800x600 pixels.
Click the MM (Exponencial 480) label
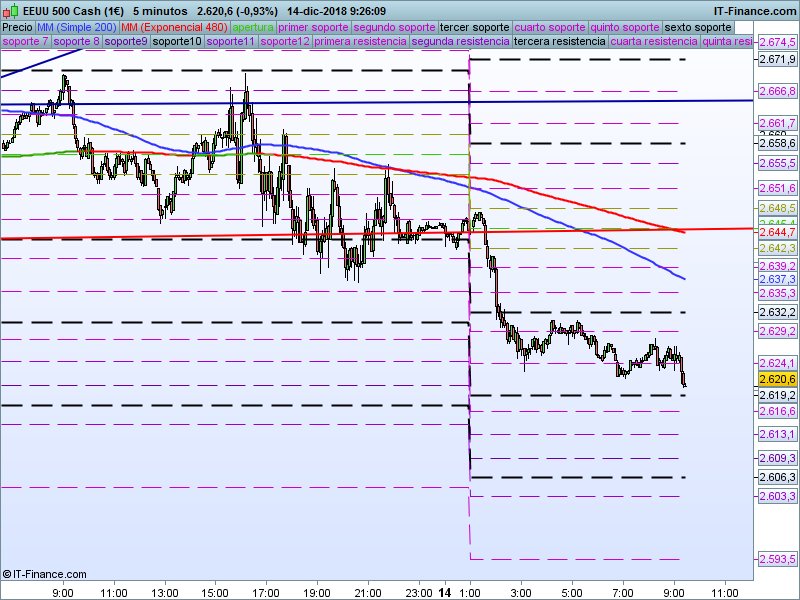point(174,28)
